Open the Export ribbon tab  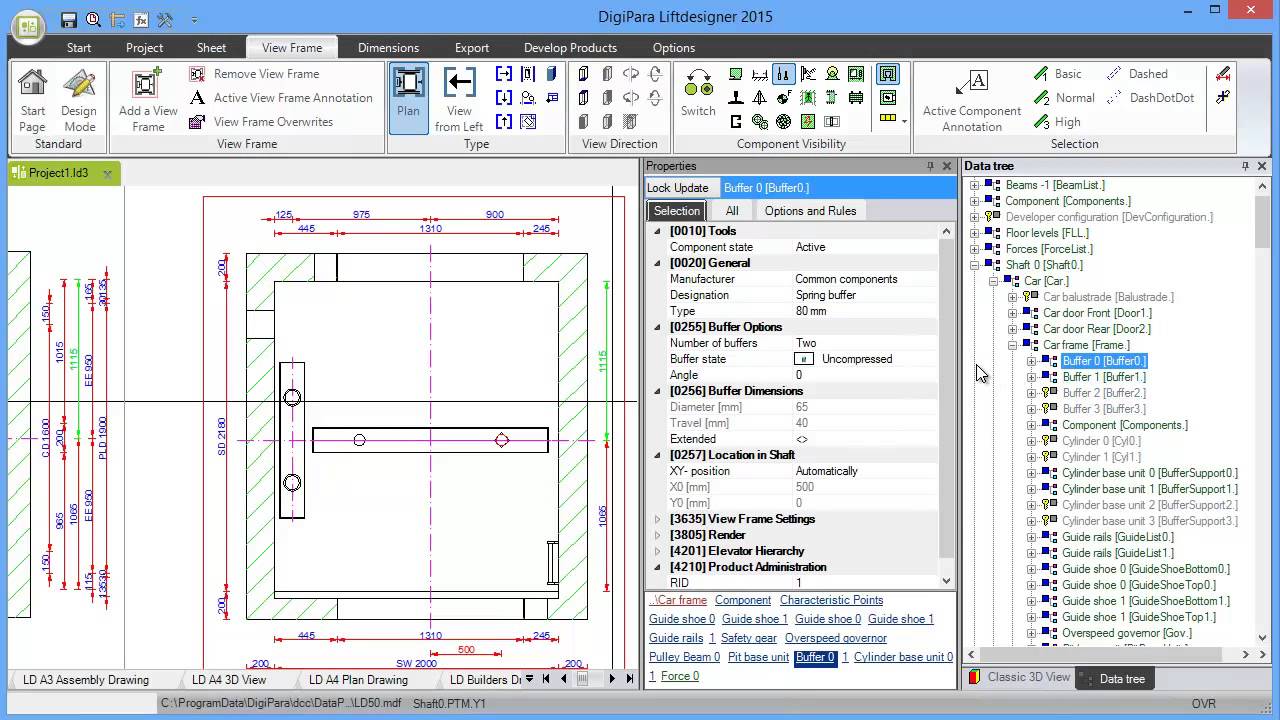(x=472, y=48)
